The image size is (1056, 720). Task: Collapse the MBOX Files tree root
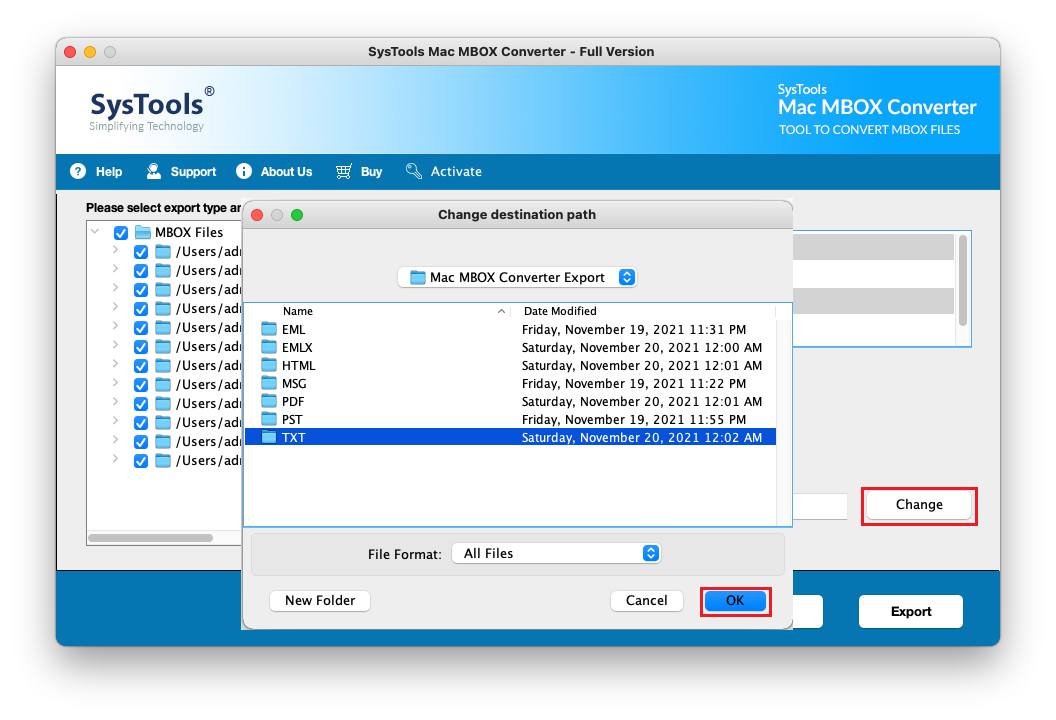(x=95, y=232)
